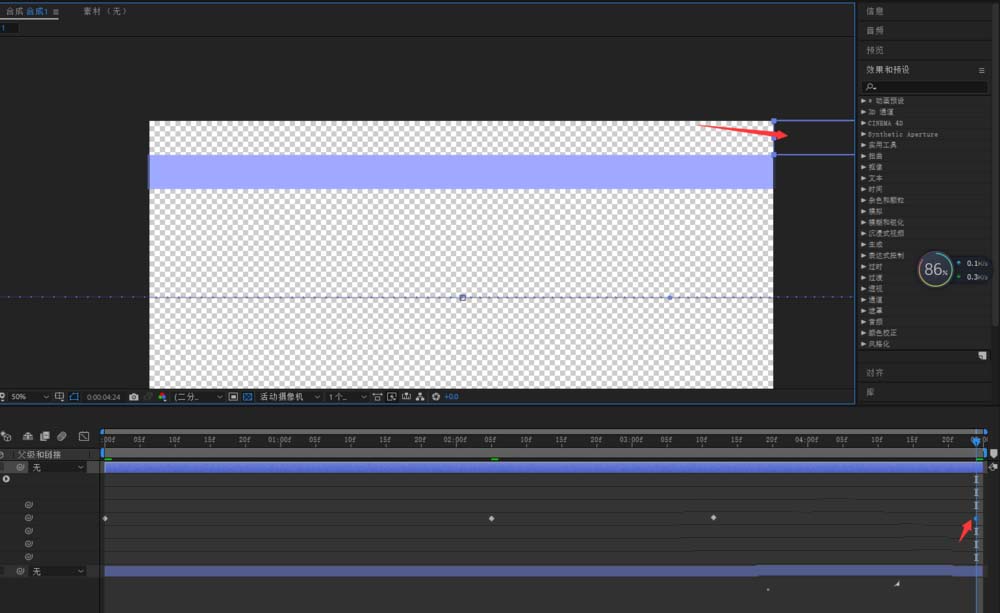
Task: Click the work area start handle
Action: [x=103, y=453]
